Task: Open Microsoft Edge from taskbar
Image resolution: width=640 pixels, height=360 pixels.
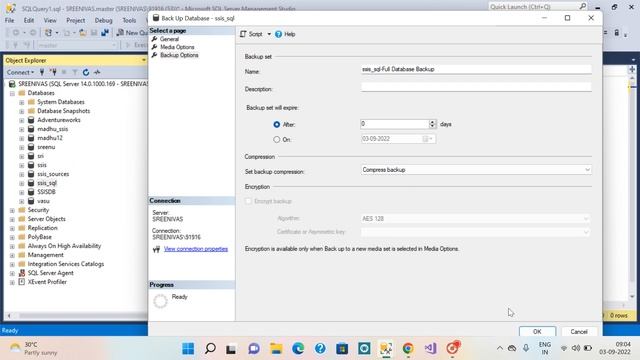Action: (x=298, y=349)
